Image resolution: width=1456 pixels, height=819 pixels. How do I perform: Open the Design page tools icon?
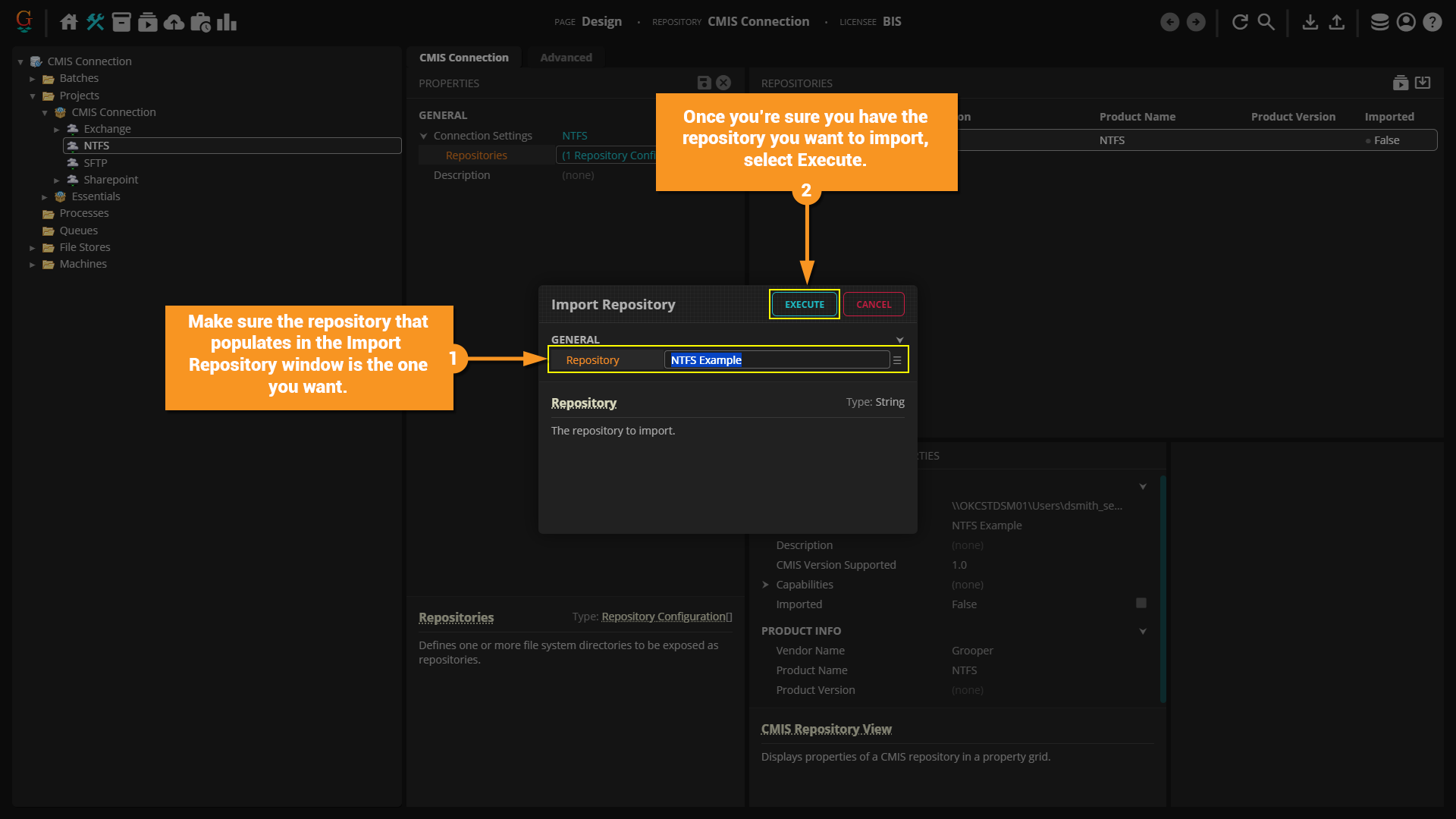(x=95, y=22)
